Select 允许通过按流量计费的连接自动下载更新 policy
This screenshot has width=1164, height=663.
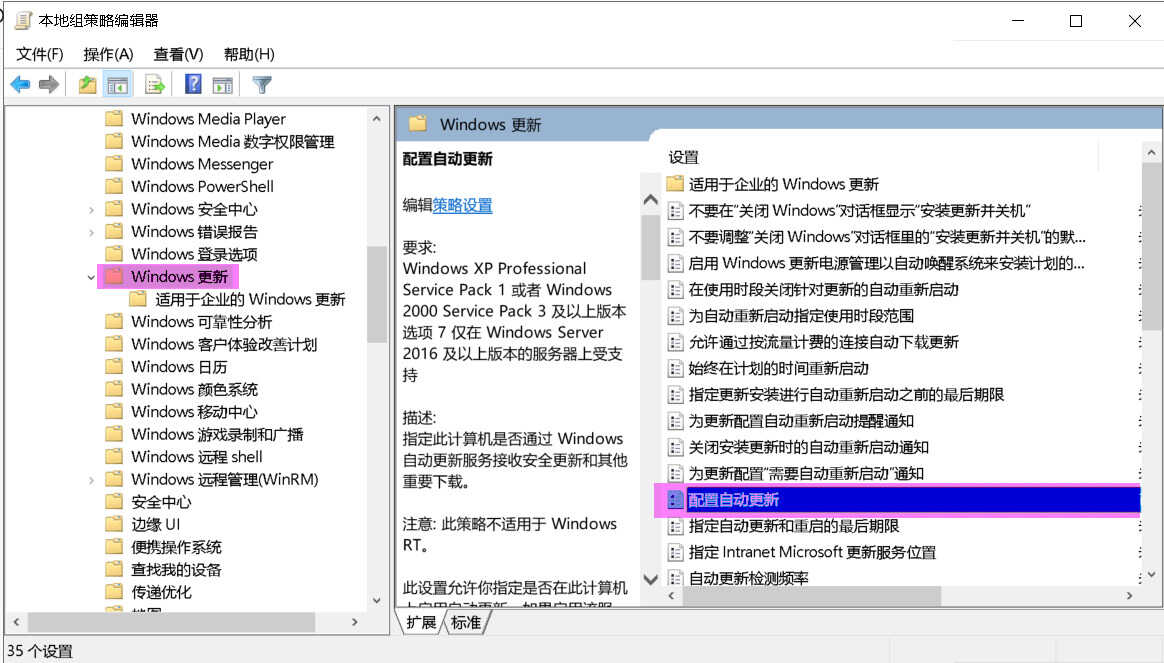pos(824,342)
